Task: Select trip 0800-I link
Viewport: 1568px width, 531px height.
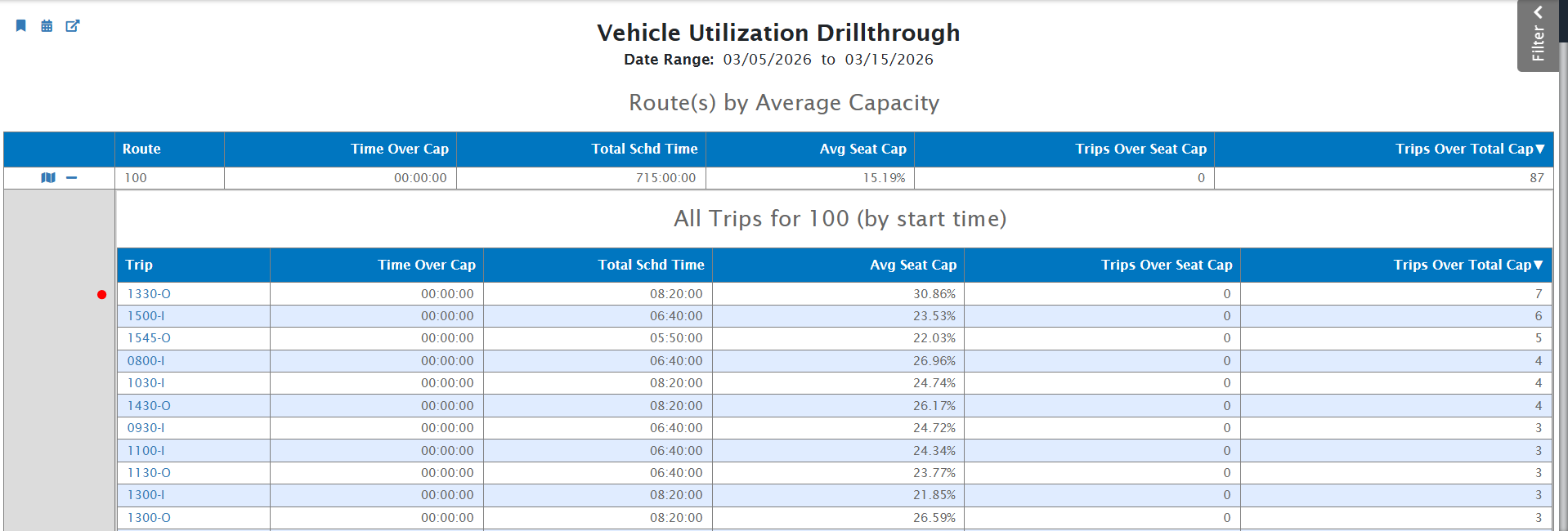Action: click(x=146, y=361)
